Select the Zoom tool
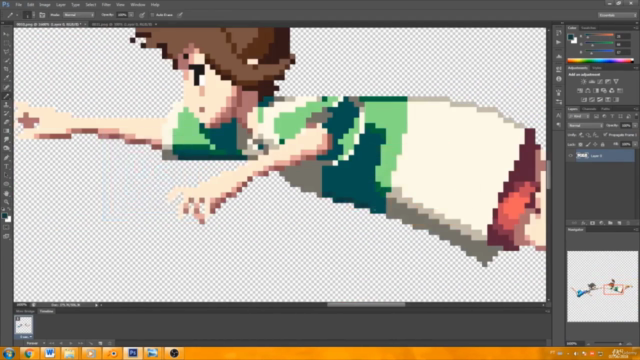 click(7, 202)
